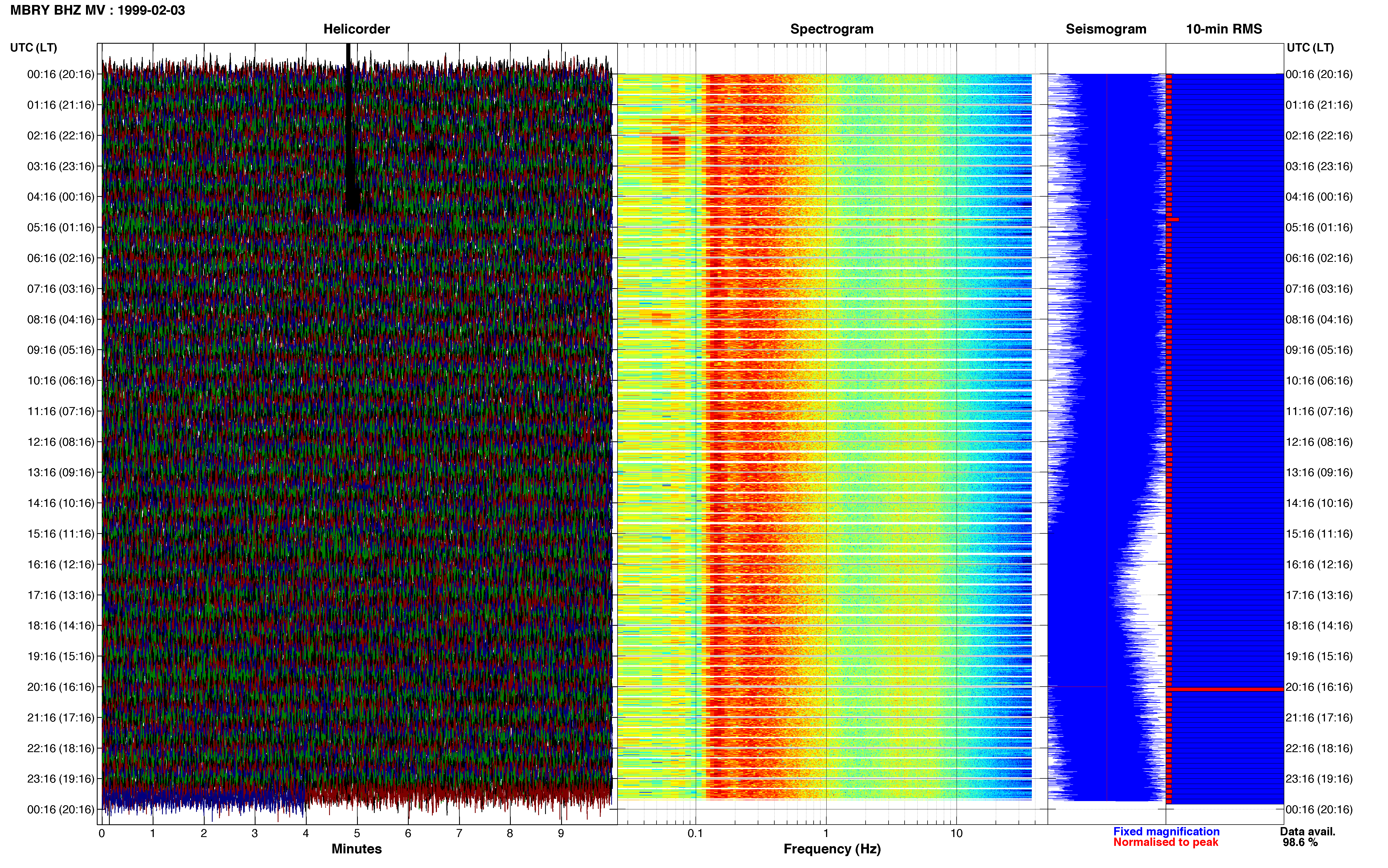Click the 'Helicorder' panel heading
1388x868 pixels.
[356, 29]
